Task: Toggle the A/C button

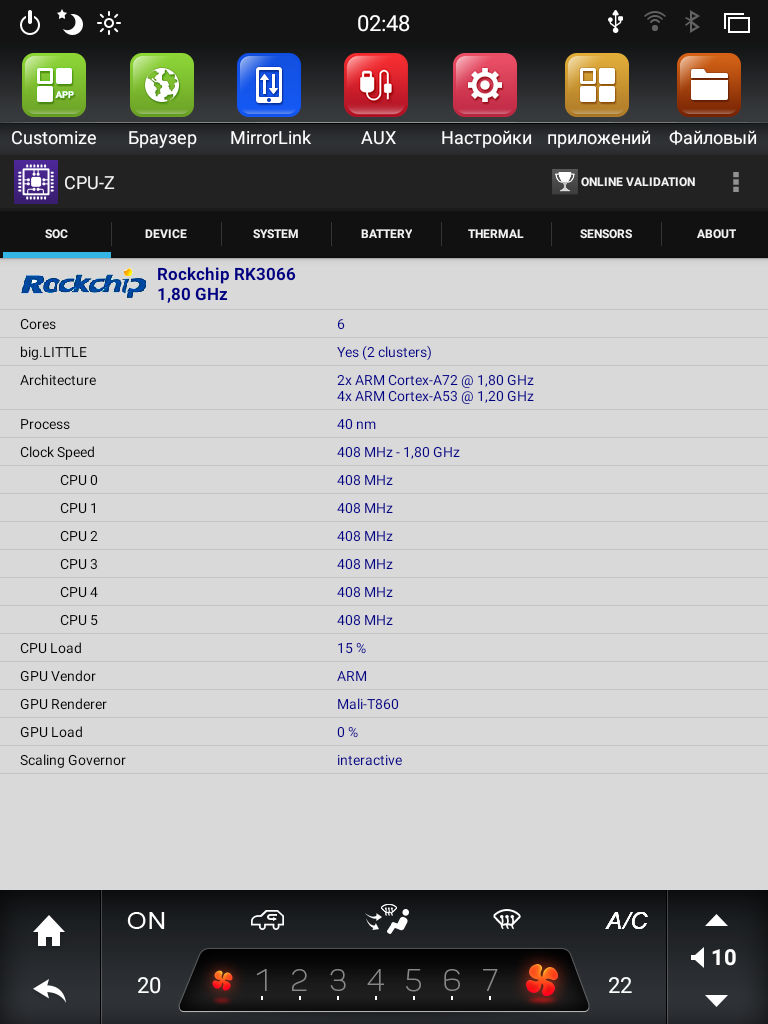Action: [x=626, y=921]
